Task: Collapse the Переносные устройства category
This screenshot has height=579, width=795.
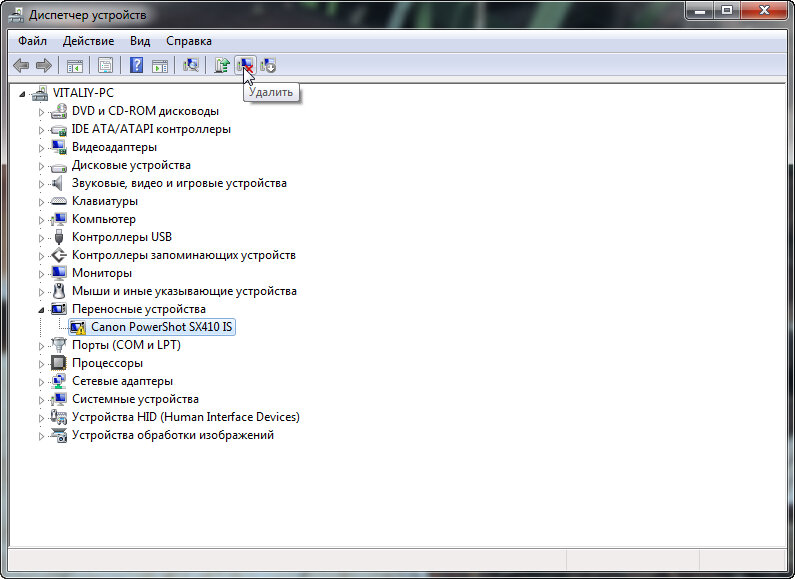Action: [41, 310]
